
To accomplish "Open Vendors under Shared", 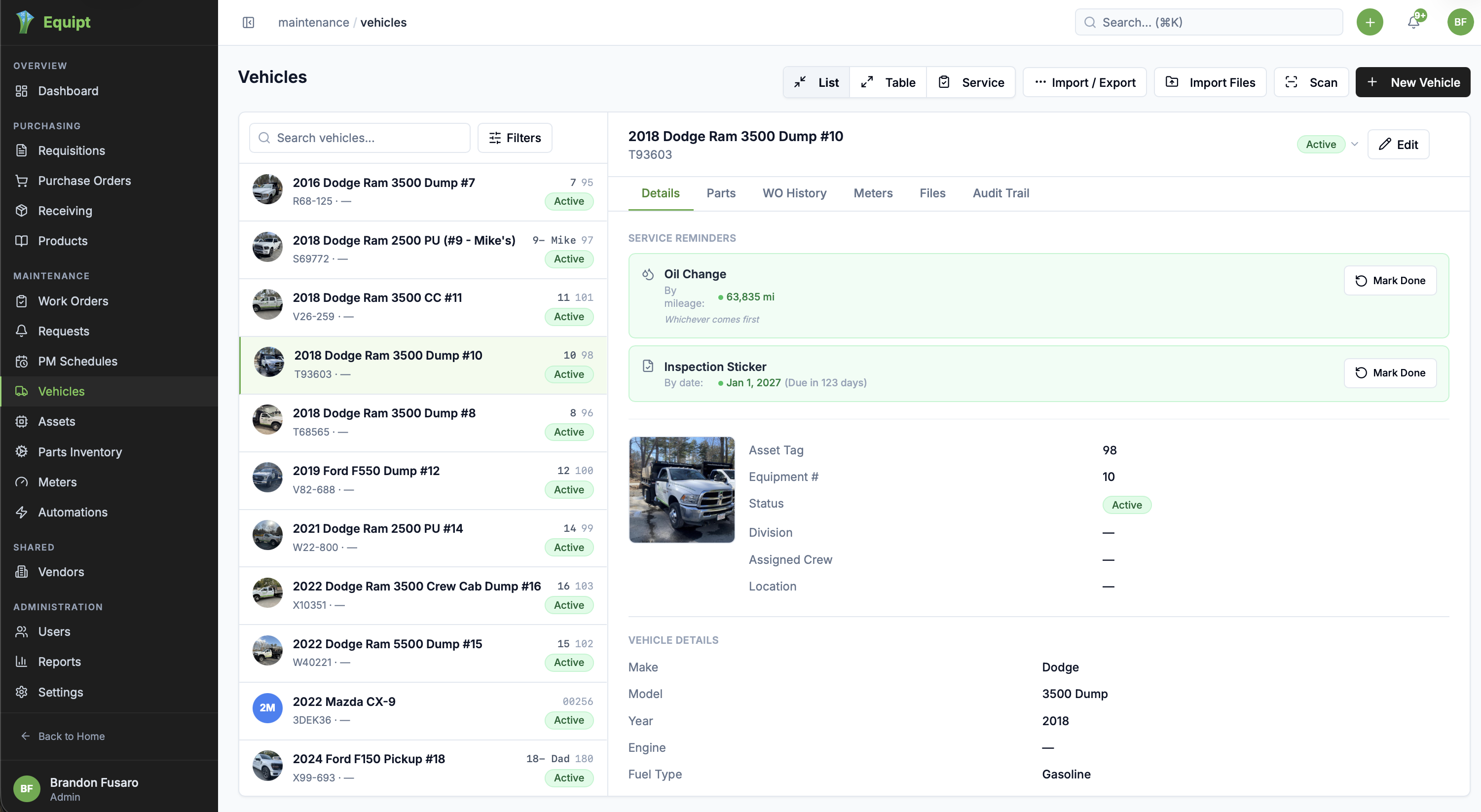I will pyautogui.click(x=109, y=572).
